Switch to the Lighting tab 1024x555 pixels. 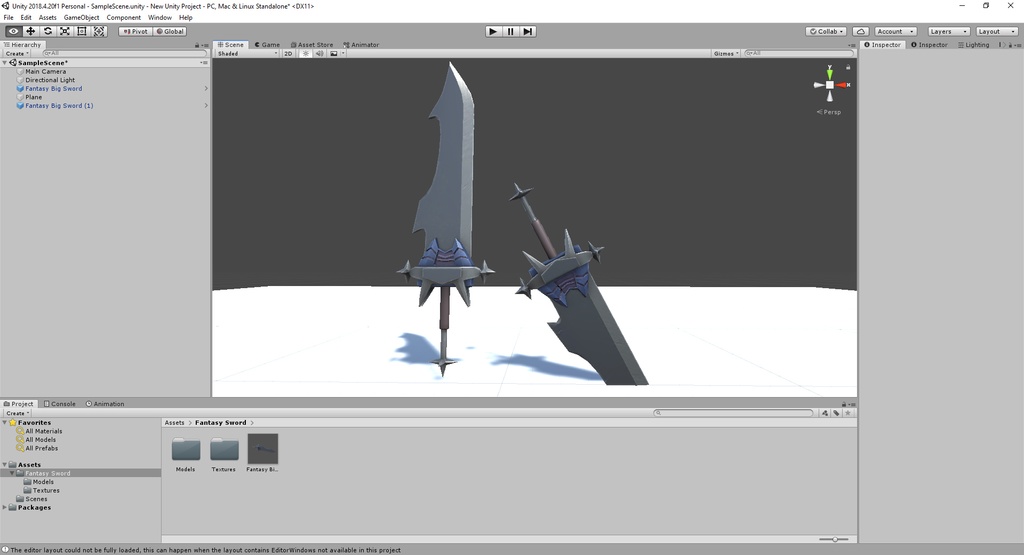(x=973, y=45)
